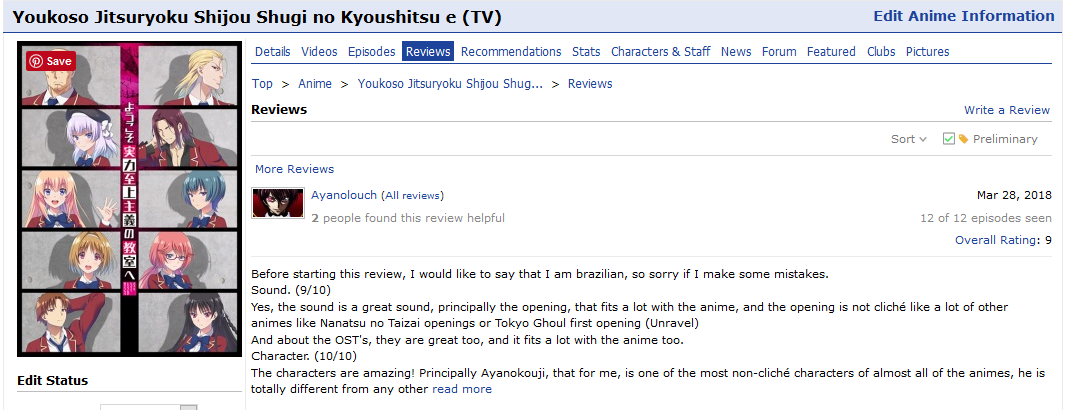1076x410 pixels.
Task: Click the Ayanolouch username link
Action: [x=344, y=195]
